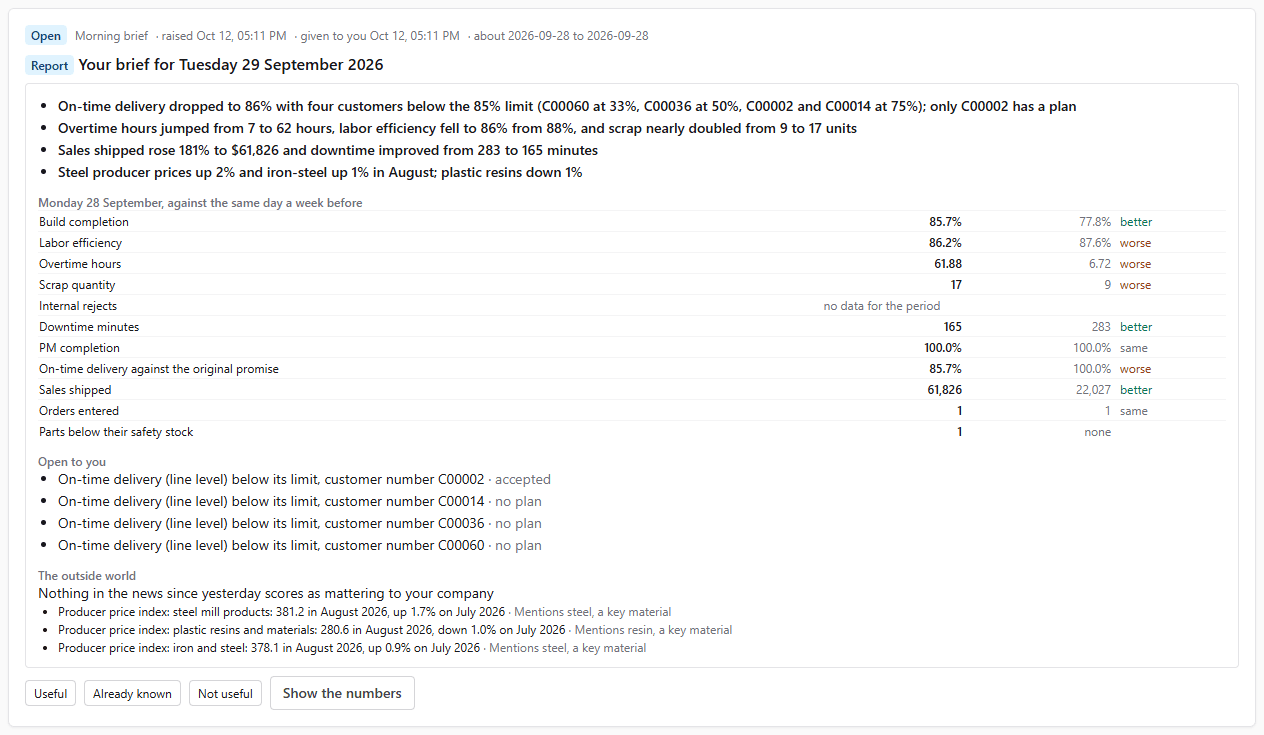
Task: Click the Report tag label
Action: (x=49, y=66)
